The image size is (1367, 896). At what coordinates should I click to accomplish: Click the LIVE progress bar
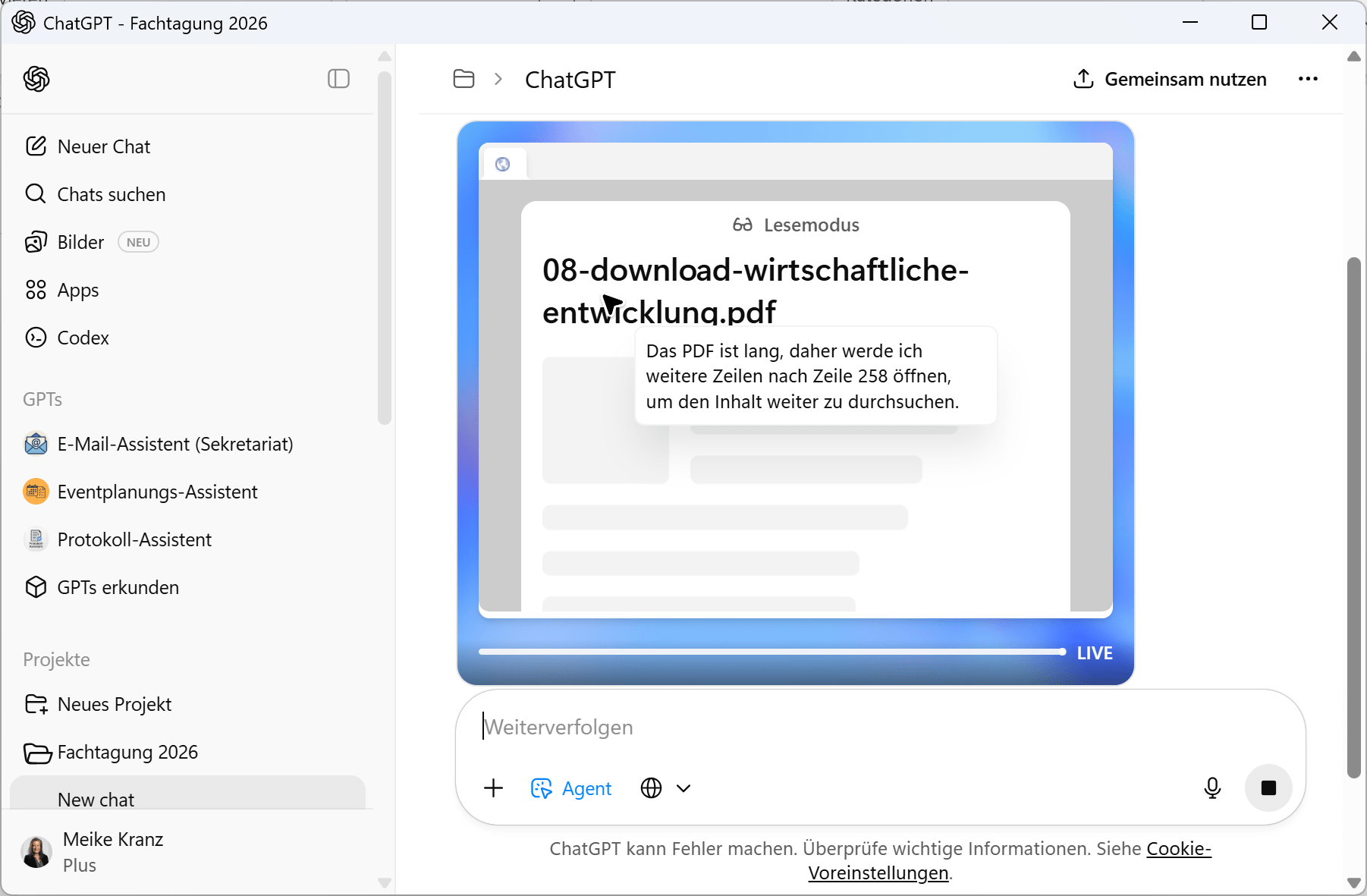[x=771, y=652]
